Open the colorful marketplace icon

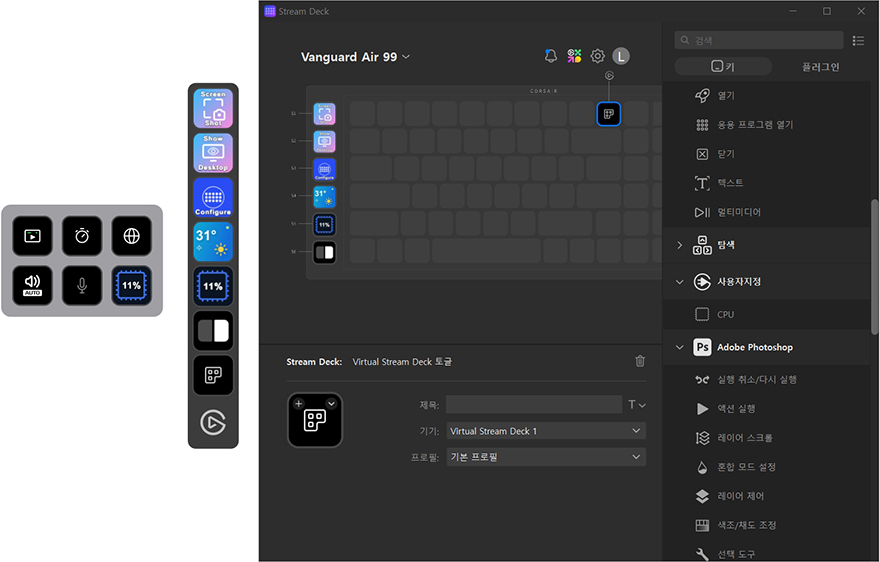574,56
